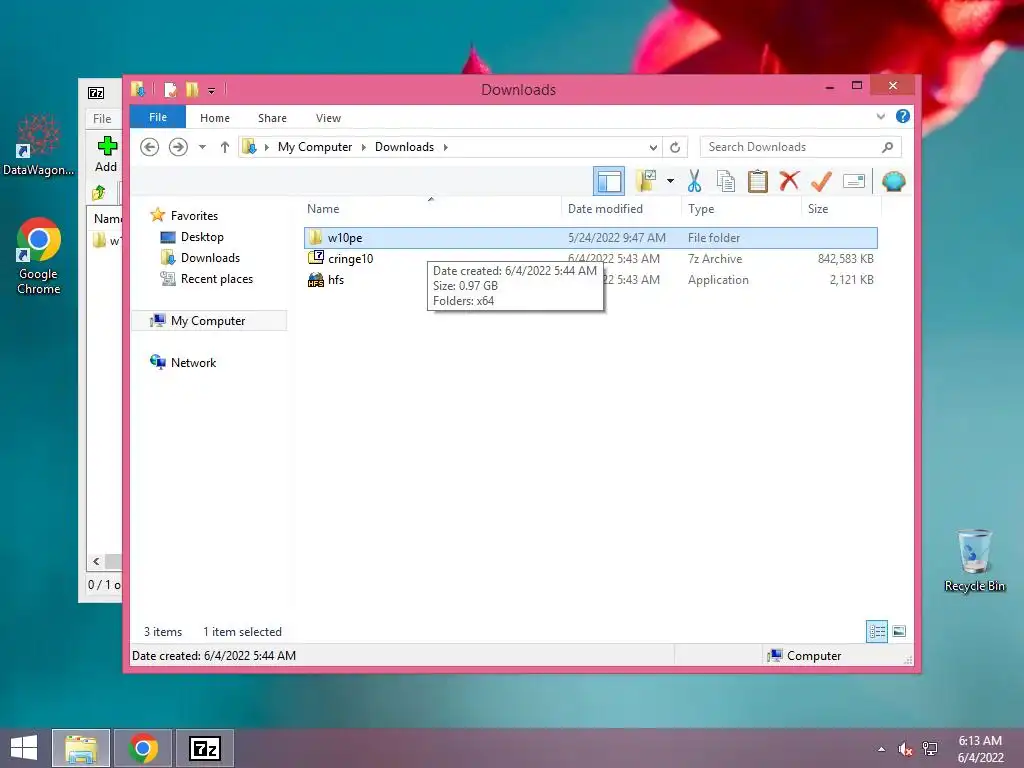This screenshot has width=1024, height=768.
Task: Click the 2,121 KB size cell
Action: (851, 280)
